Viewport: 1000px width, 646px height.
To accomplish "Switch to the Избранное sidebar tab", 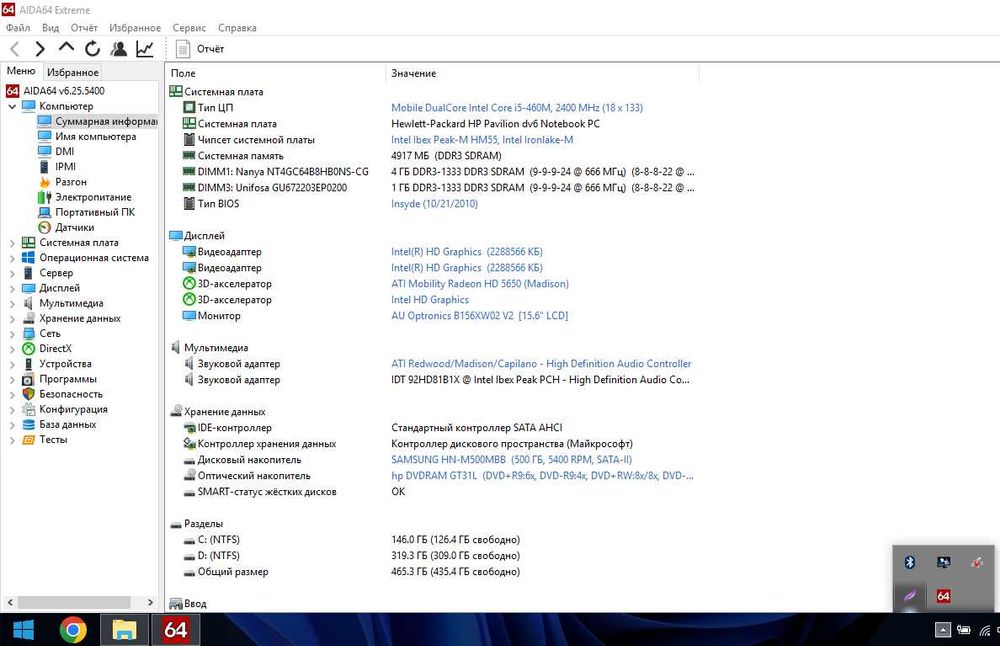I will 73,72.
